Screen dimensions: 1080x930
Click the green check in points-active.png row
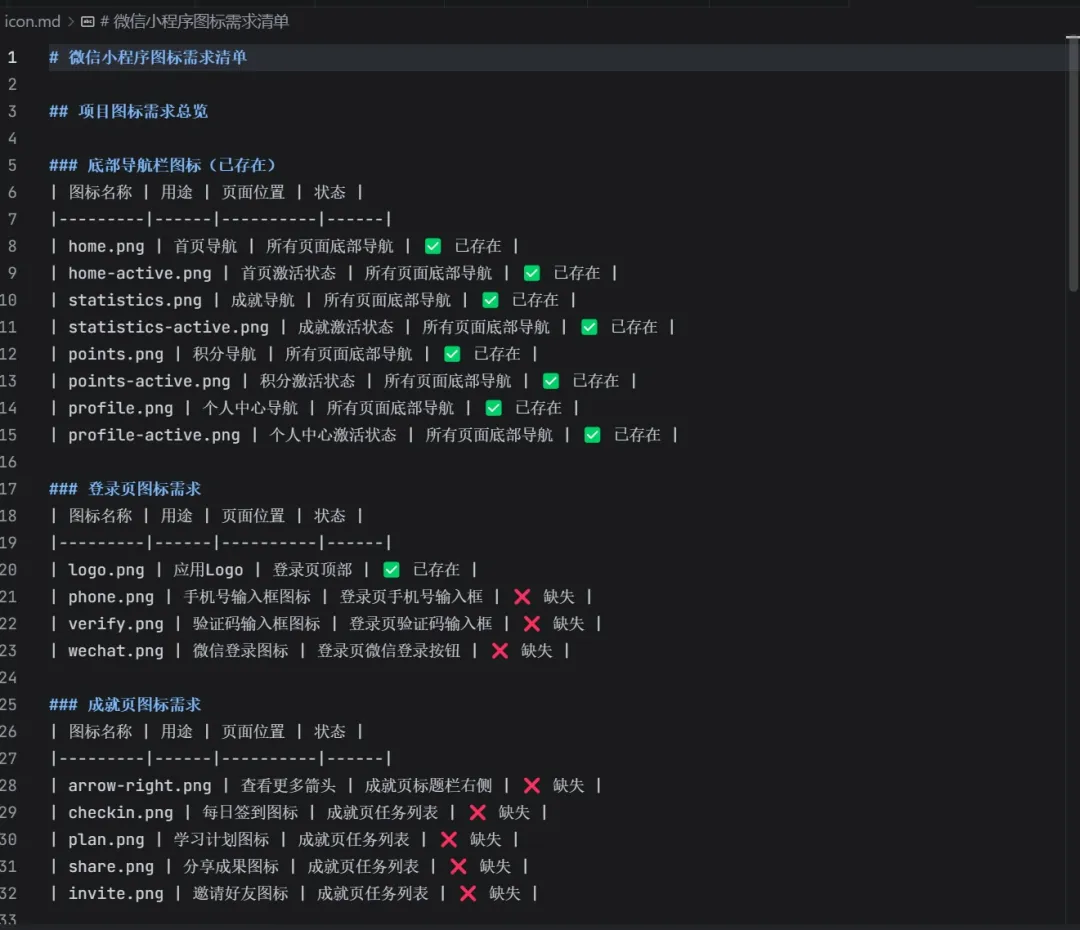(551, 381)
